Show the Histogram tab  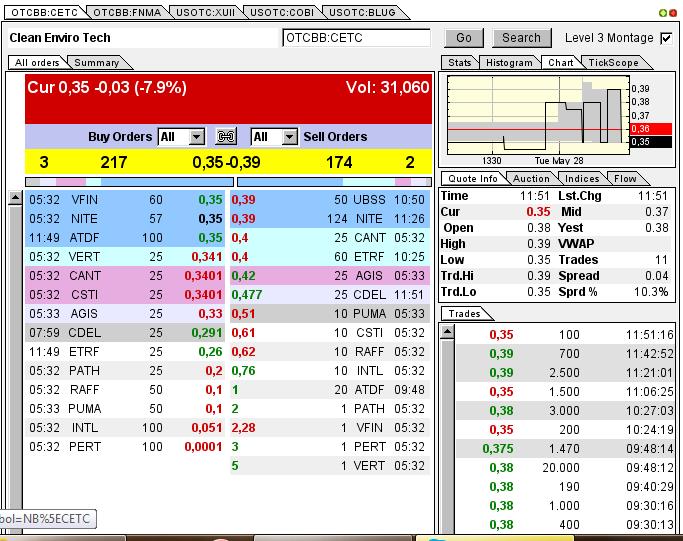[509, 63]
